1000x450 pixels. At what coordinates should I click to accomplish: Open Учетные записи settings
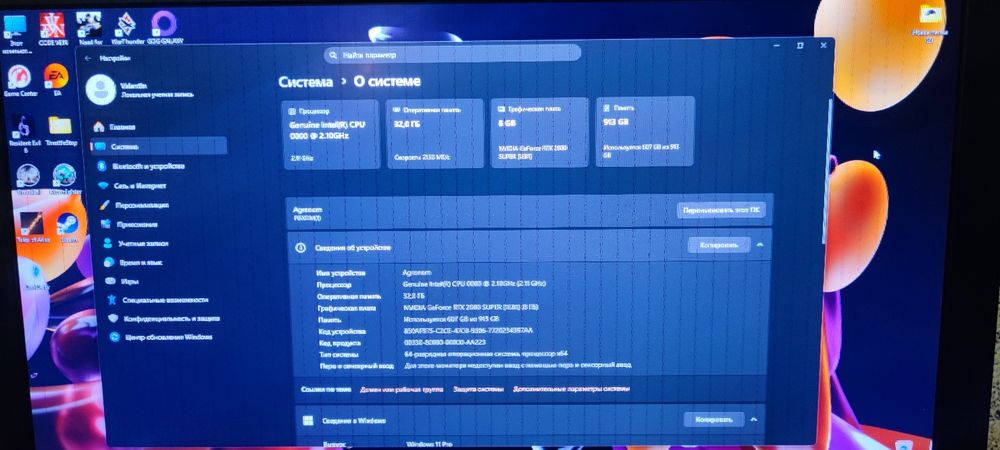coord(135,243)
